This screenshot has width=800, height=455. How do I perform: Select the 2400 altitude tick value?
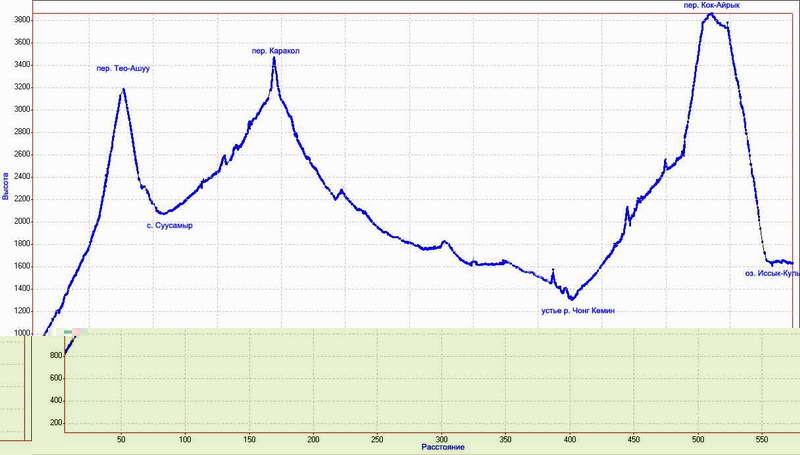pyautogui.click(x=22, y=177)
